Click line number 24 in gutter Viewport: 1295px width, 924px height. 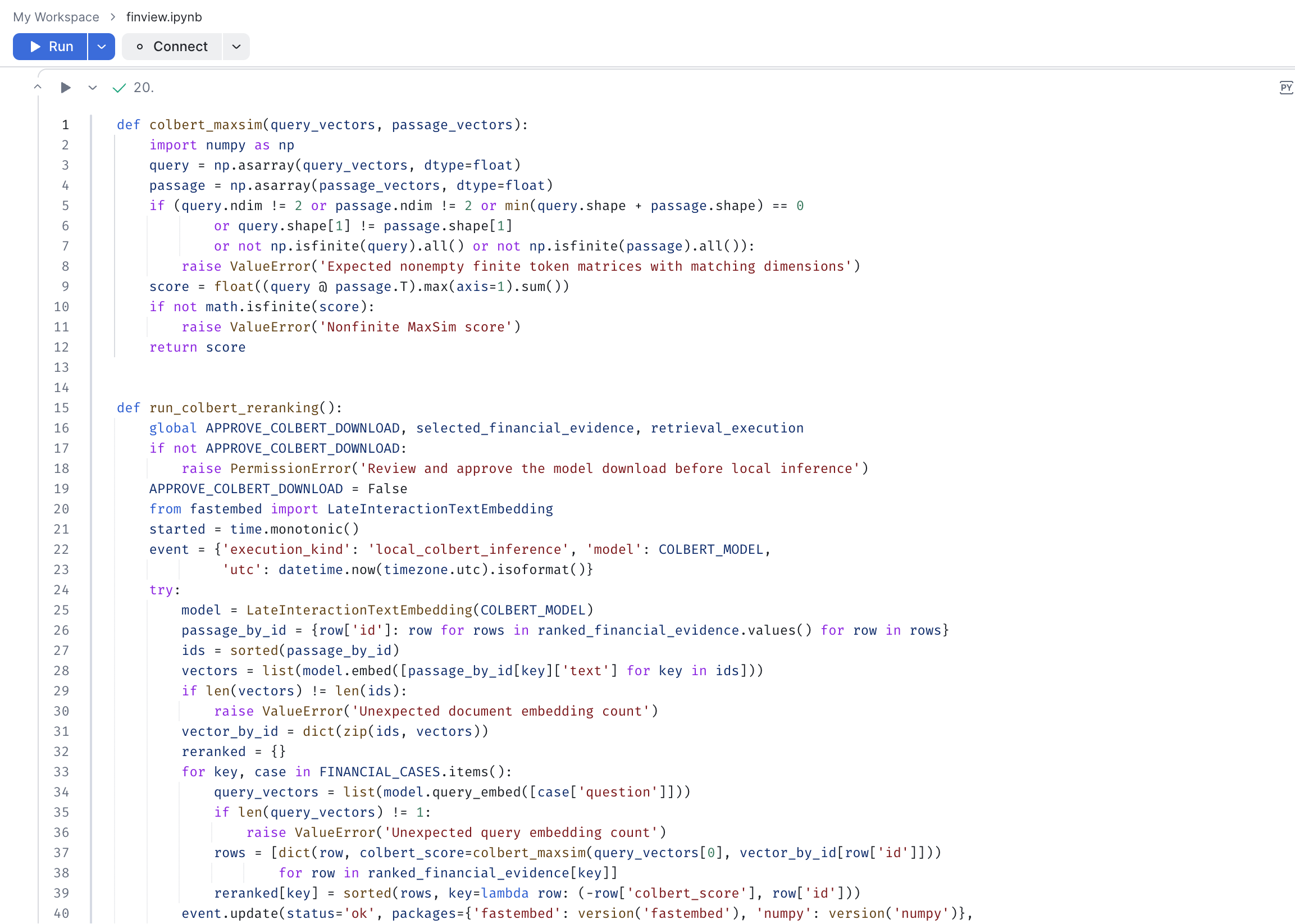point(61,590)
